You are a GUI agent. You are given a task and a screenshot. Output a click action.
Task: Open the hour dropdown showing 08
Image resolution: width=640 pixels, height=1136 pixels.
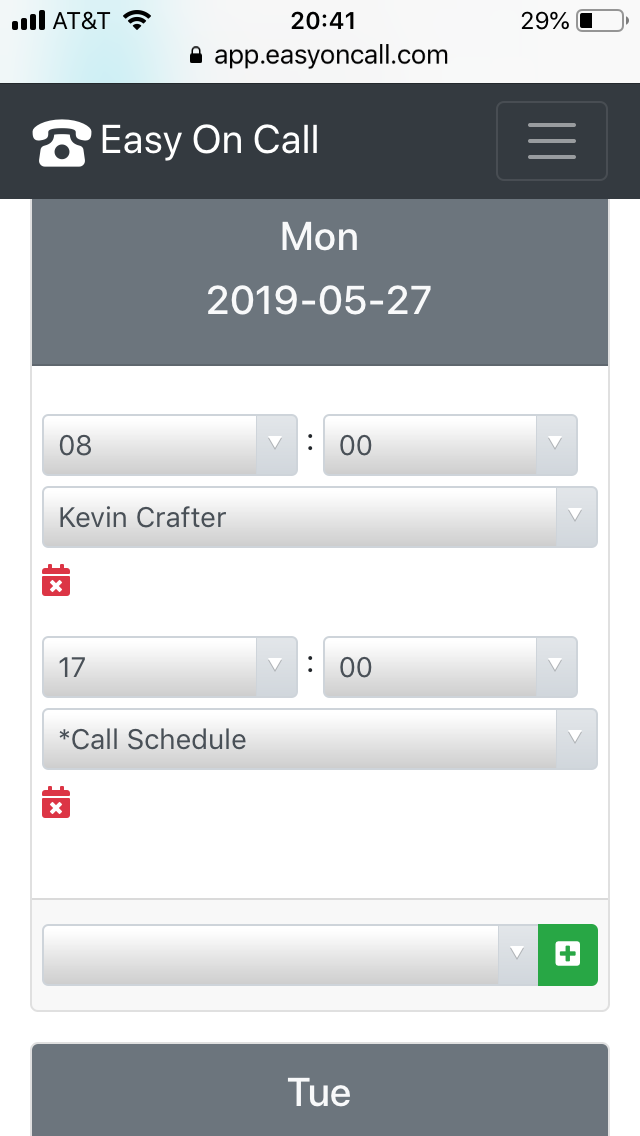coord(169,445)
